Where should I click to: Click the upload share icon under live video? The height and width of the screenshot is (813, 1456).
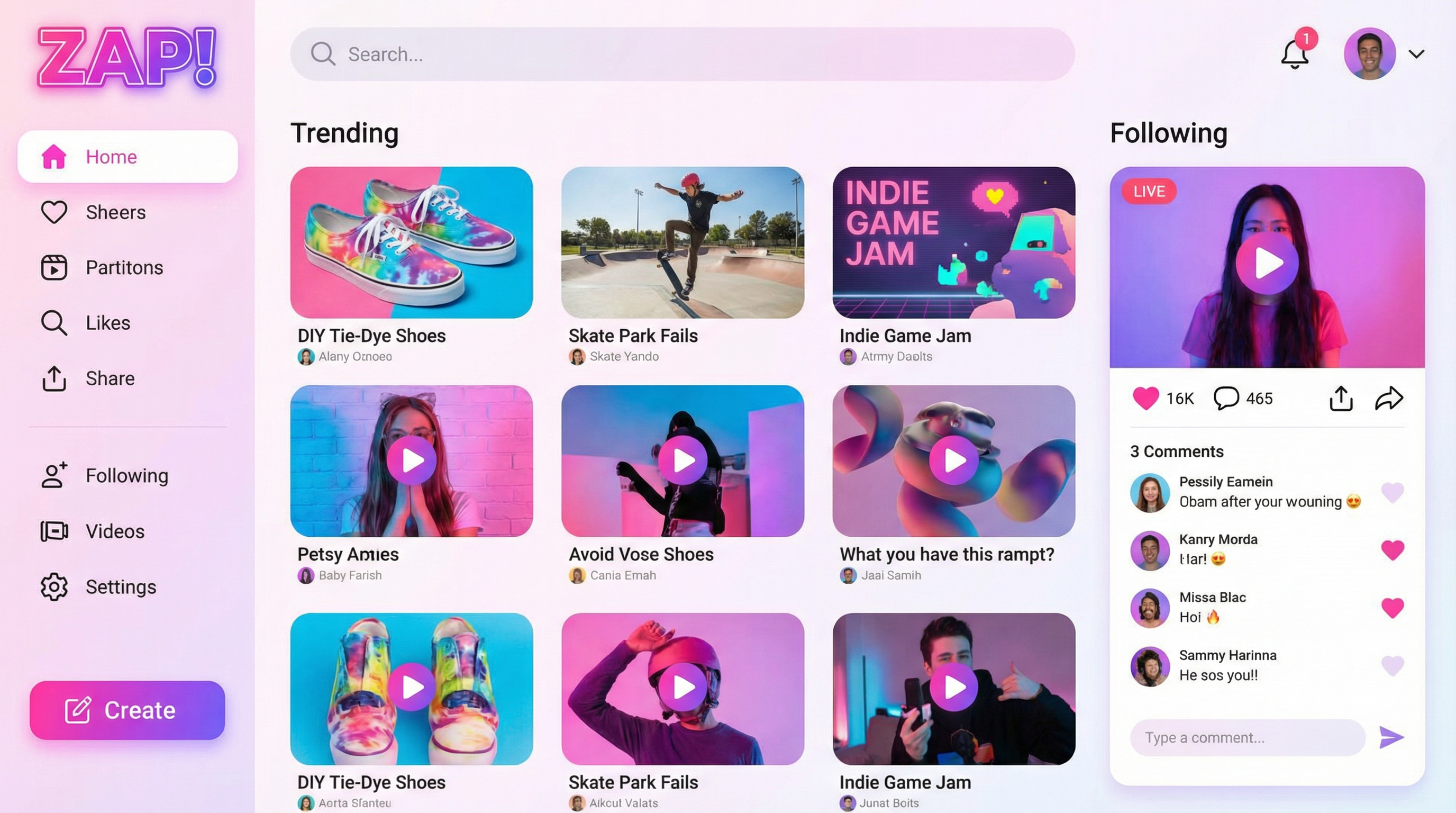1341,399
